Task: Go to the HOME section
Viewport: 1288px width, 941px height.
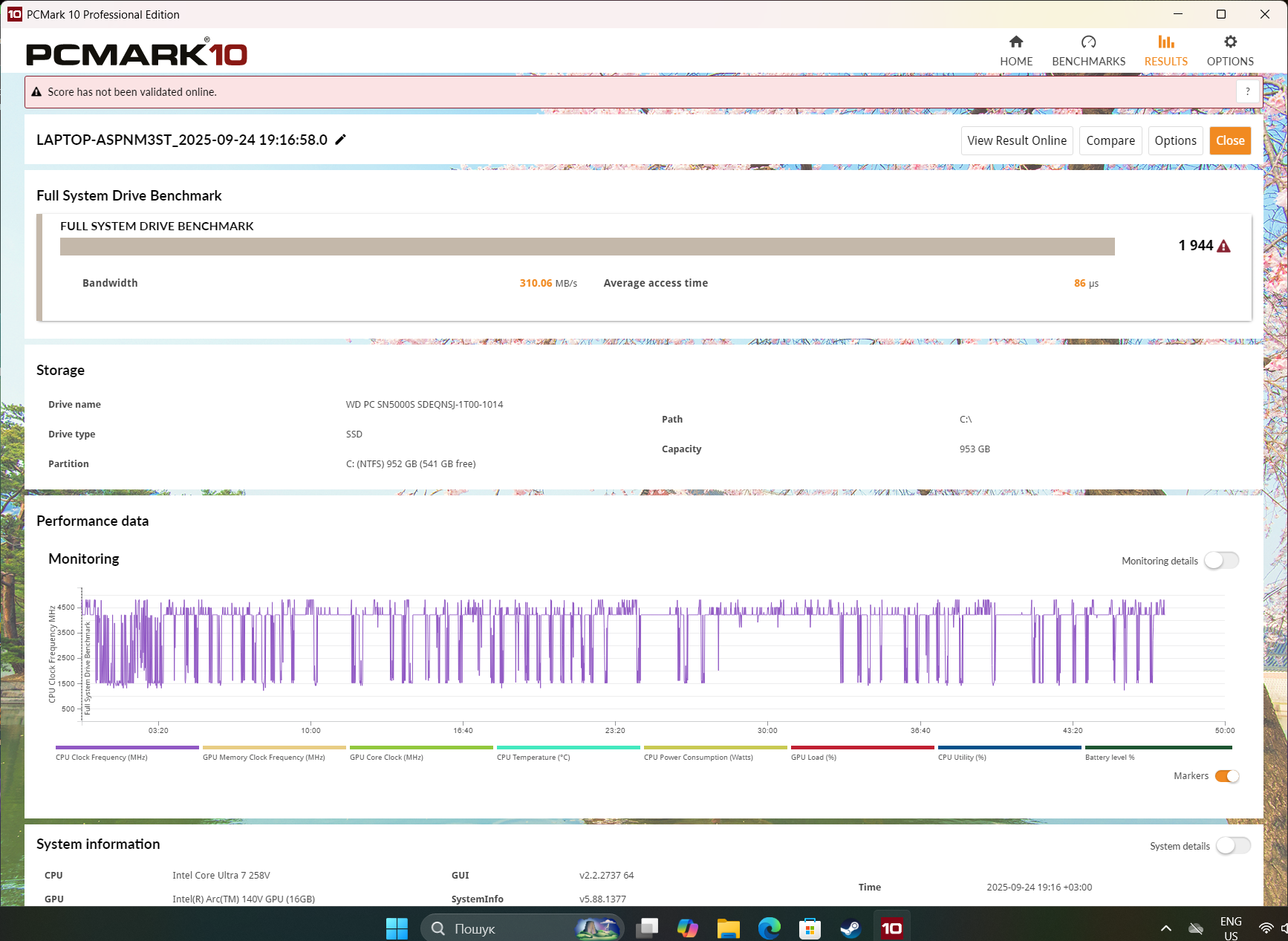Action: (x=1015, y=51)
